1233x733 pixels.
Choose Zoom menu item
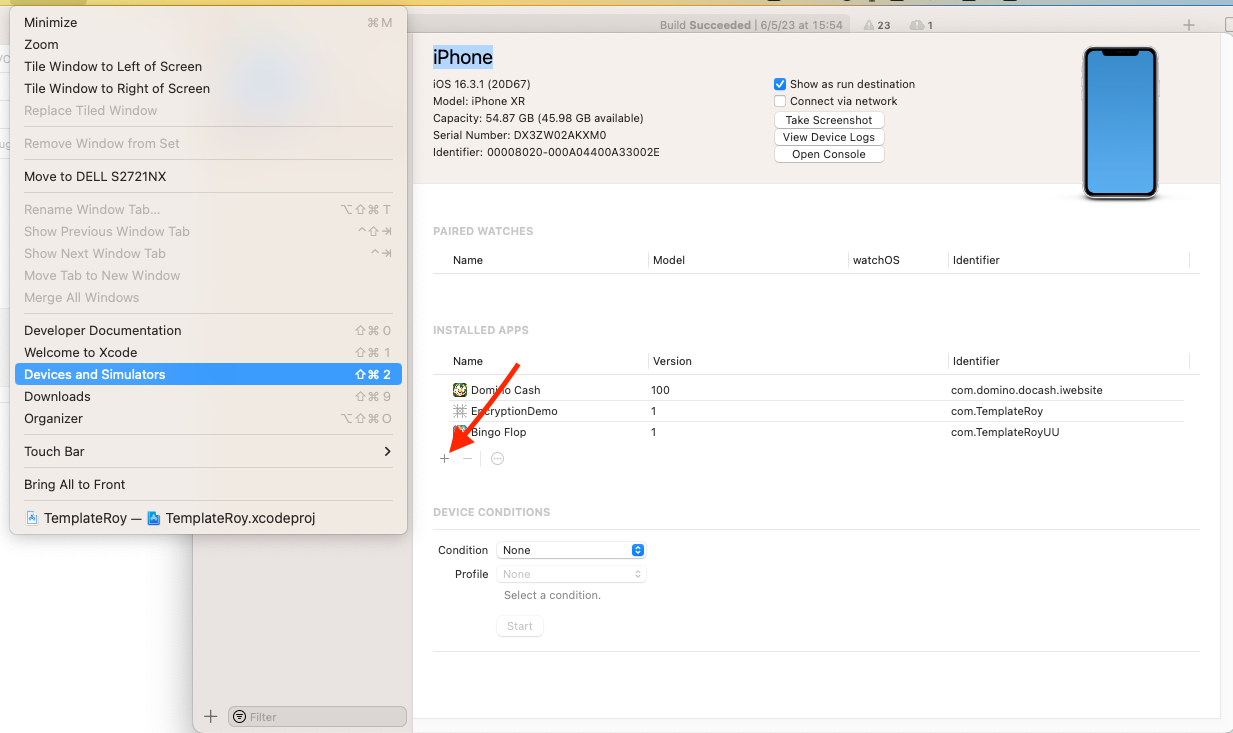coord(208,44)
